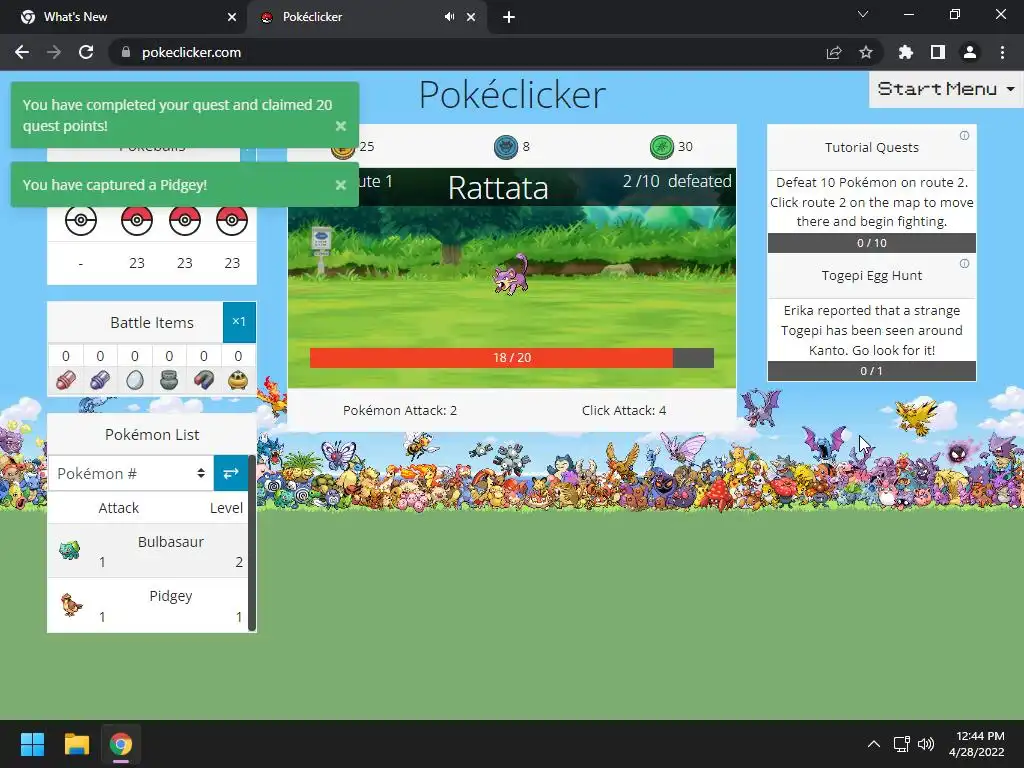1024x768 pixels.
Task: Dismiss the quest completed notification
Action: (x=341, y=126)
